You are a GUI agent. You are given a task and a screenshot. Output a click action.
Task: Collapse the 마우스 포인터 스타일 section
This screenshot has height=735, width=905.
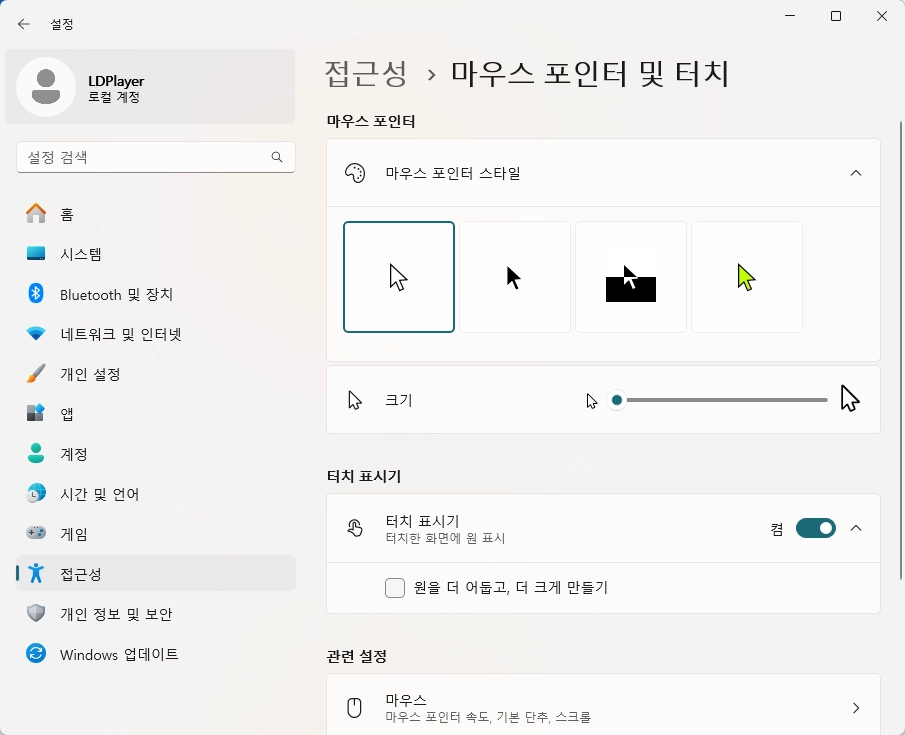pyautogui.click(x=856, y=173)
